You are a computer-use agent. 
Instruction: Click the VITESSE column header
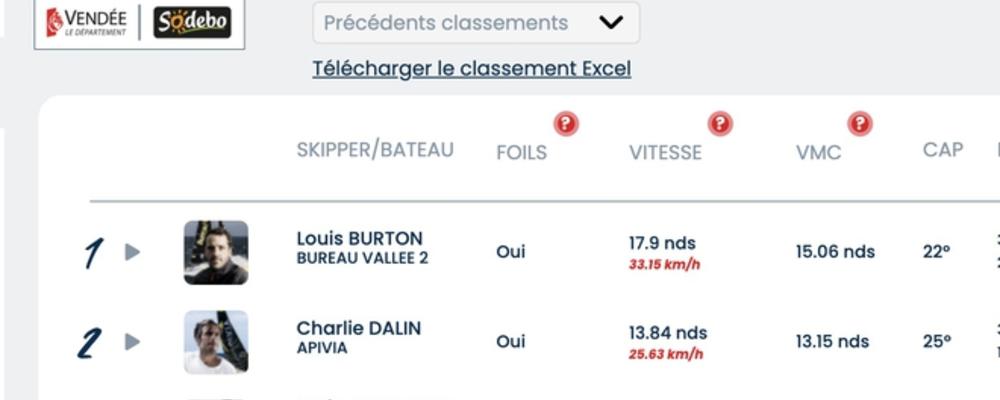(665, 152)
